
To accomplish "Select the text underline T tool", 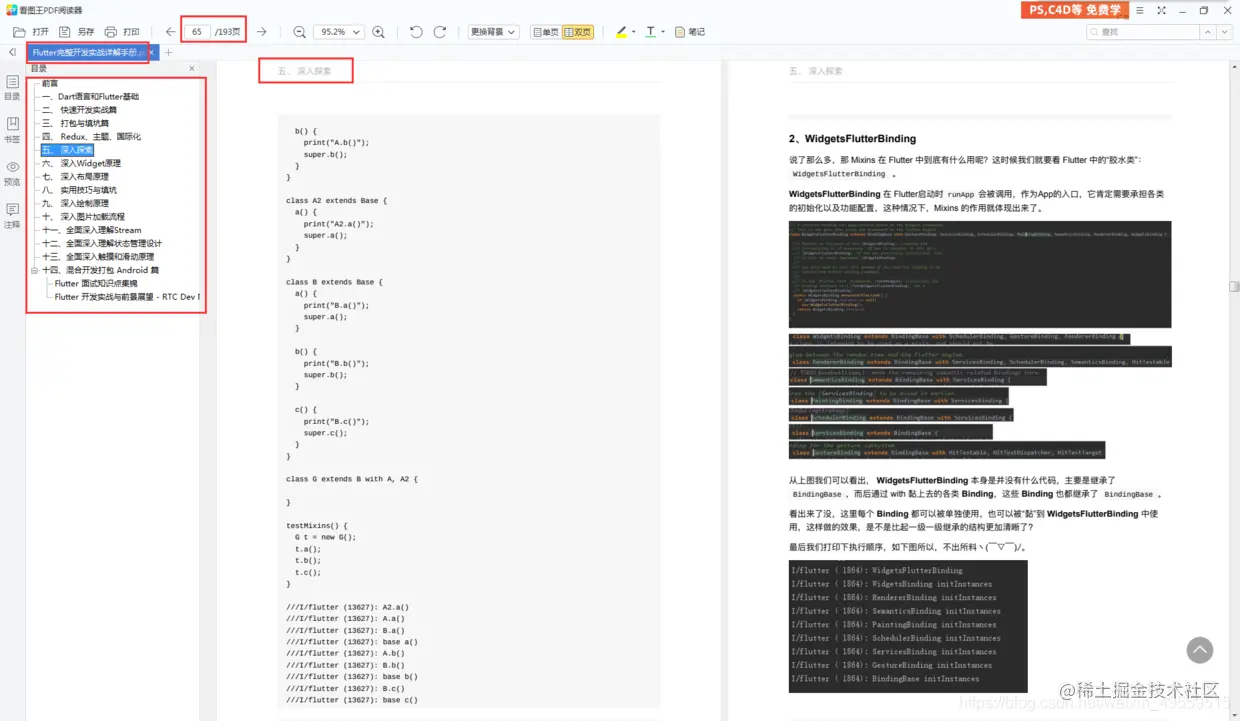I will click(x=651, y=32).
